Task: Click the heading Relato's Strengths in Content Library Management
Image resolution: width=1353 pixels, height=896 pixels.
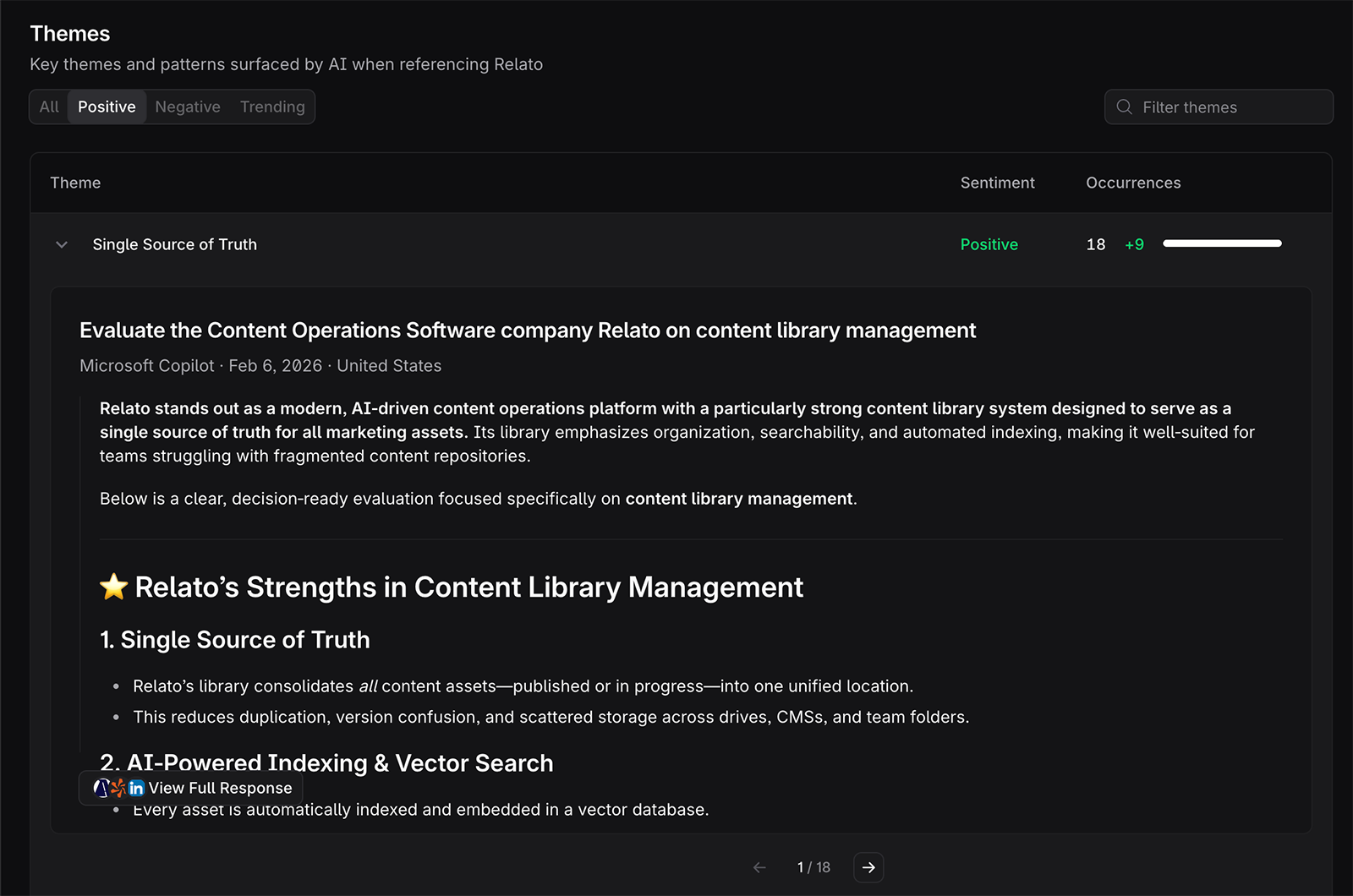Action: pyautogui.click(x=468, y=587)
